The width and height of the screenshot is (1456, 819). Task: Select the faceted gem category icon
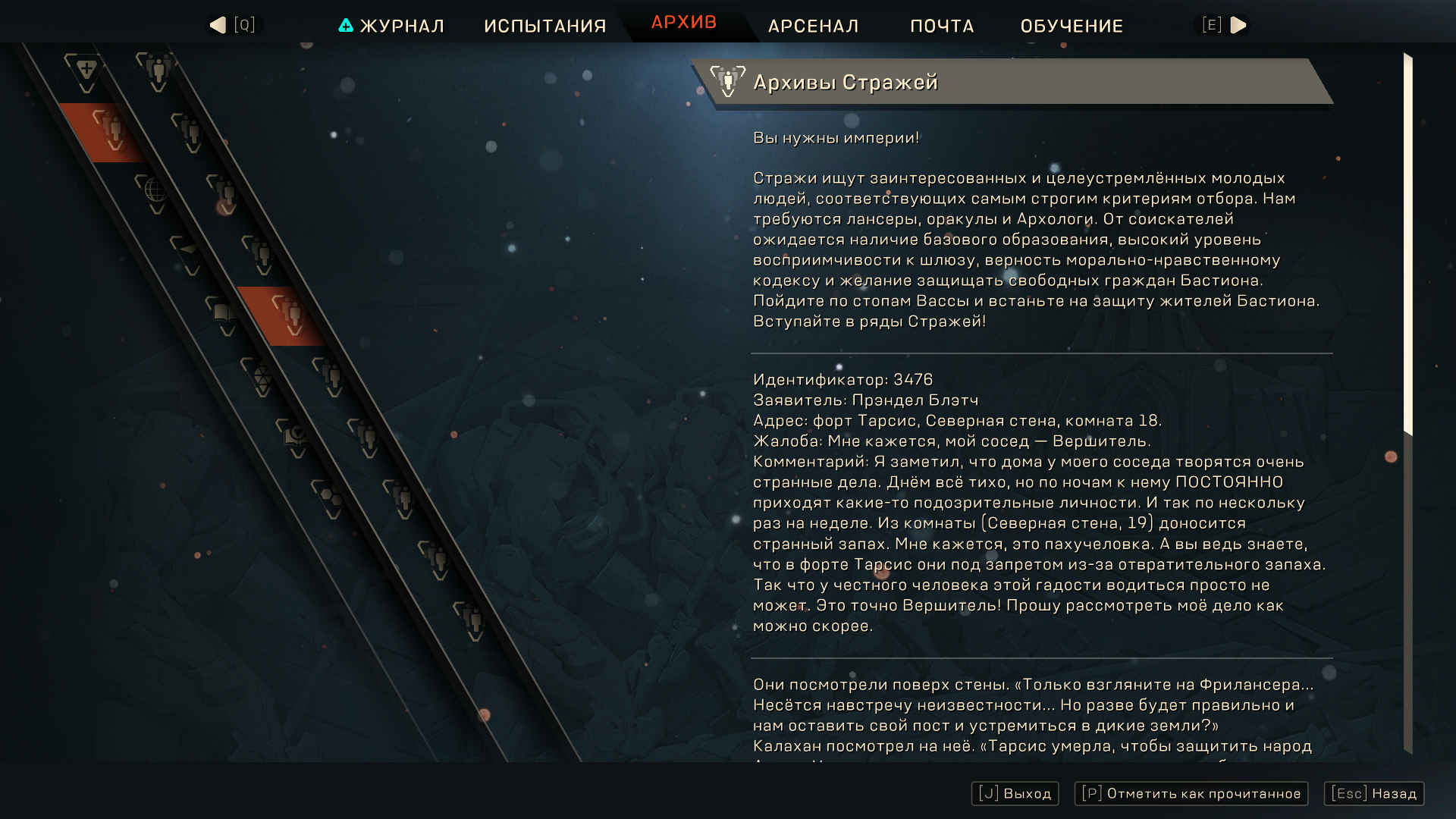tap(262, 377)
